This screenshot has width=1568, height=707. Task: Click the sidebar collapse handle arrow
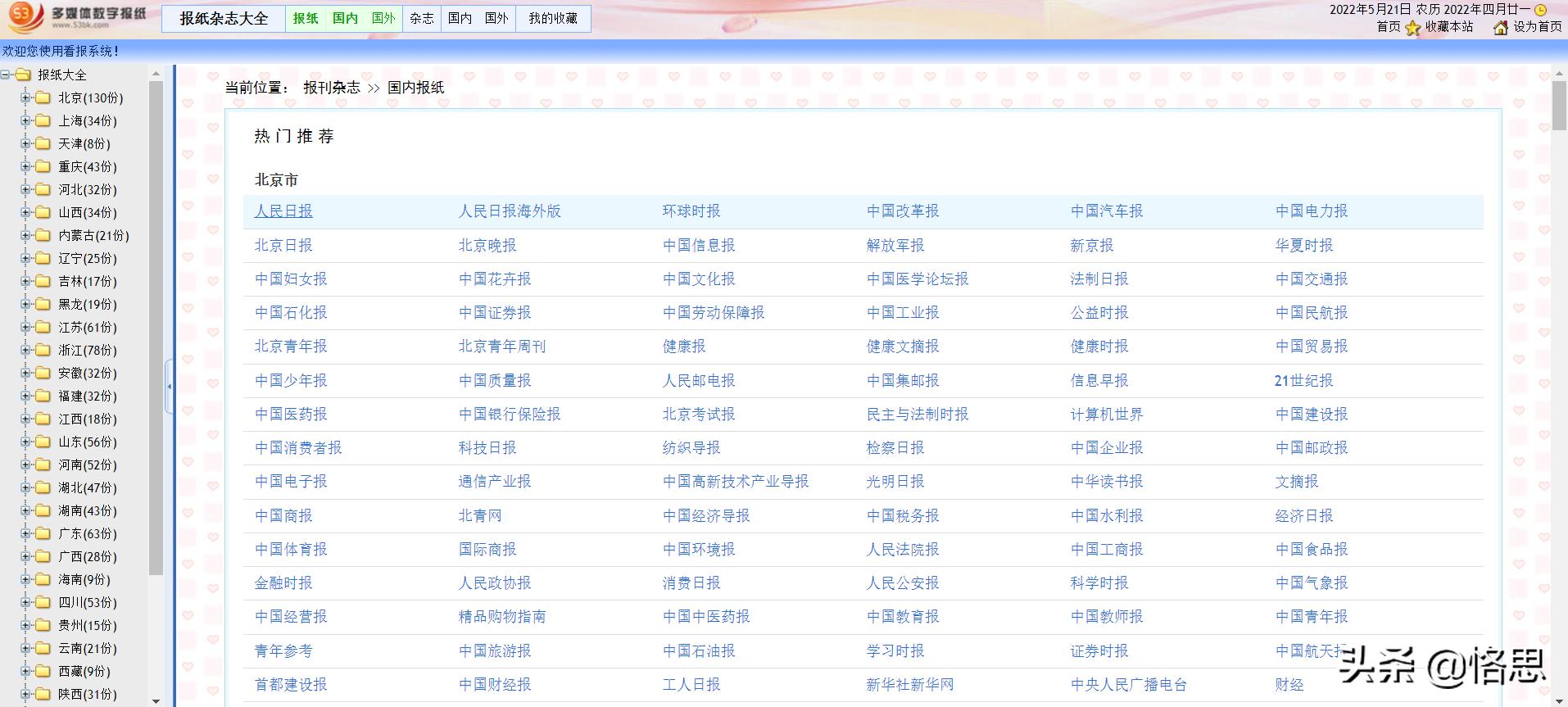pyautogui.click(x=170, y=386)
